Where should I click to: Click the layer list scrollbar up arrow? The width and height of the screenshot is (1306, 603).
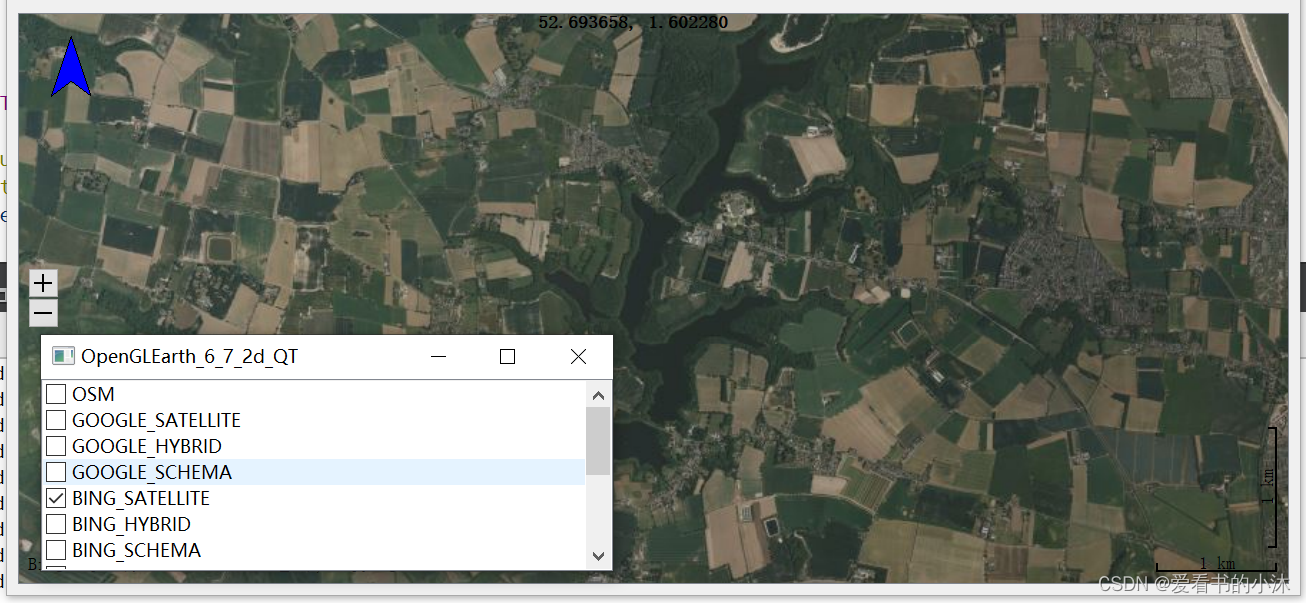point(597,394)
